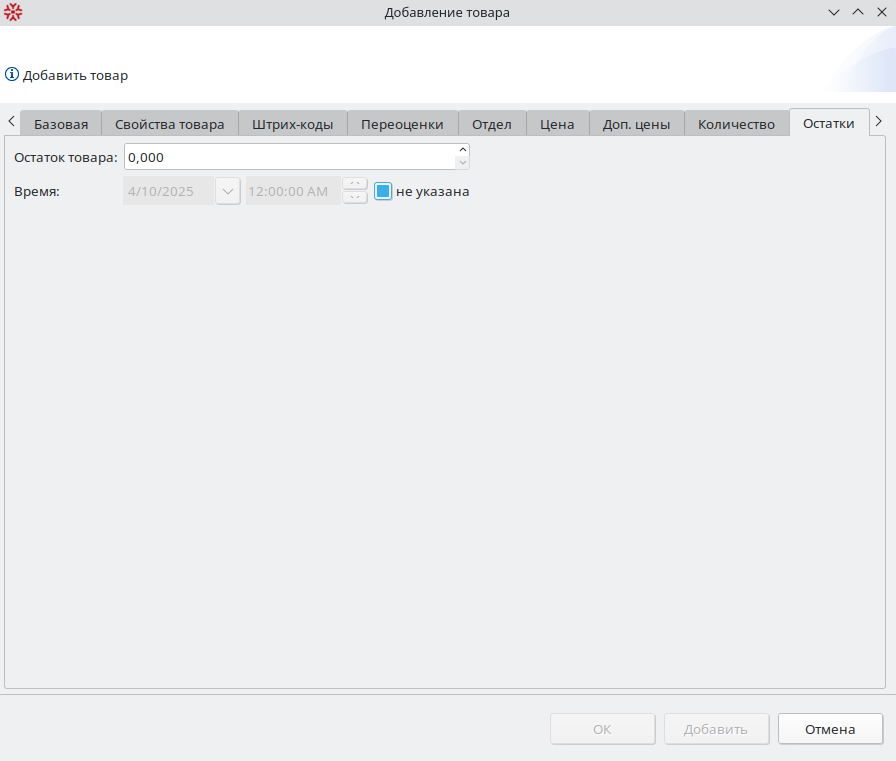Click the info icon beside Добавить товар
Viewport: 896px width, 761px height.
(x=12, y=75)
